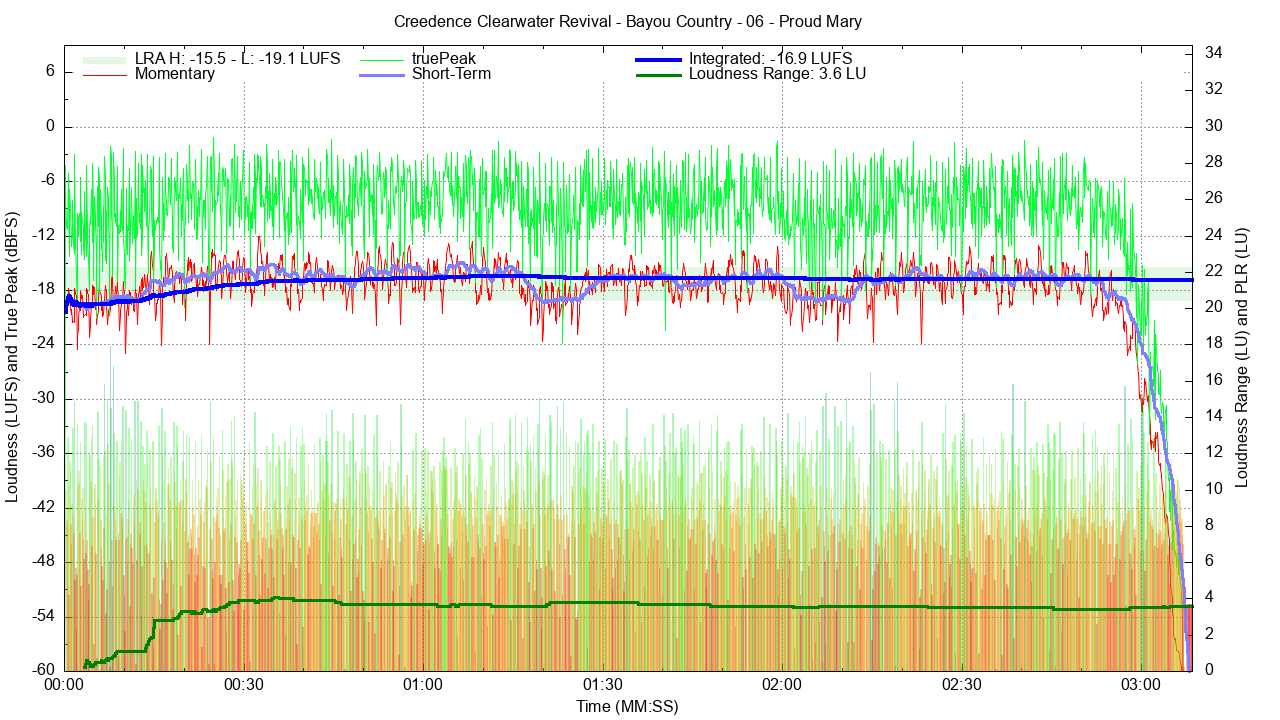
Task: Click the 01:30 time tick label
Action: pyautogui.click(x=603, y=685)
